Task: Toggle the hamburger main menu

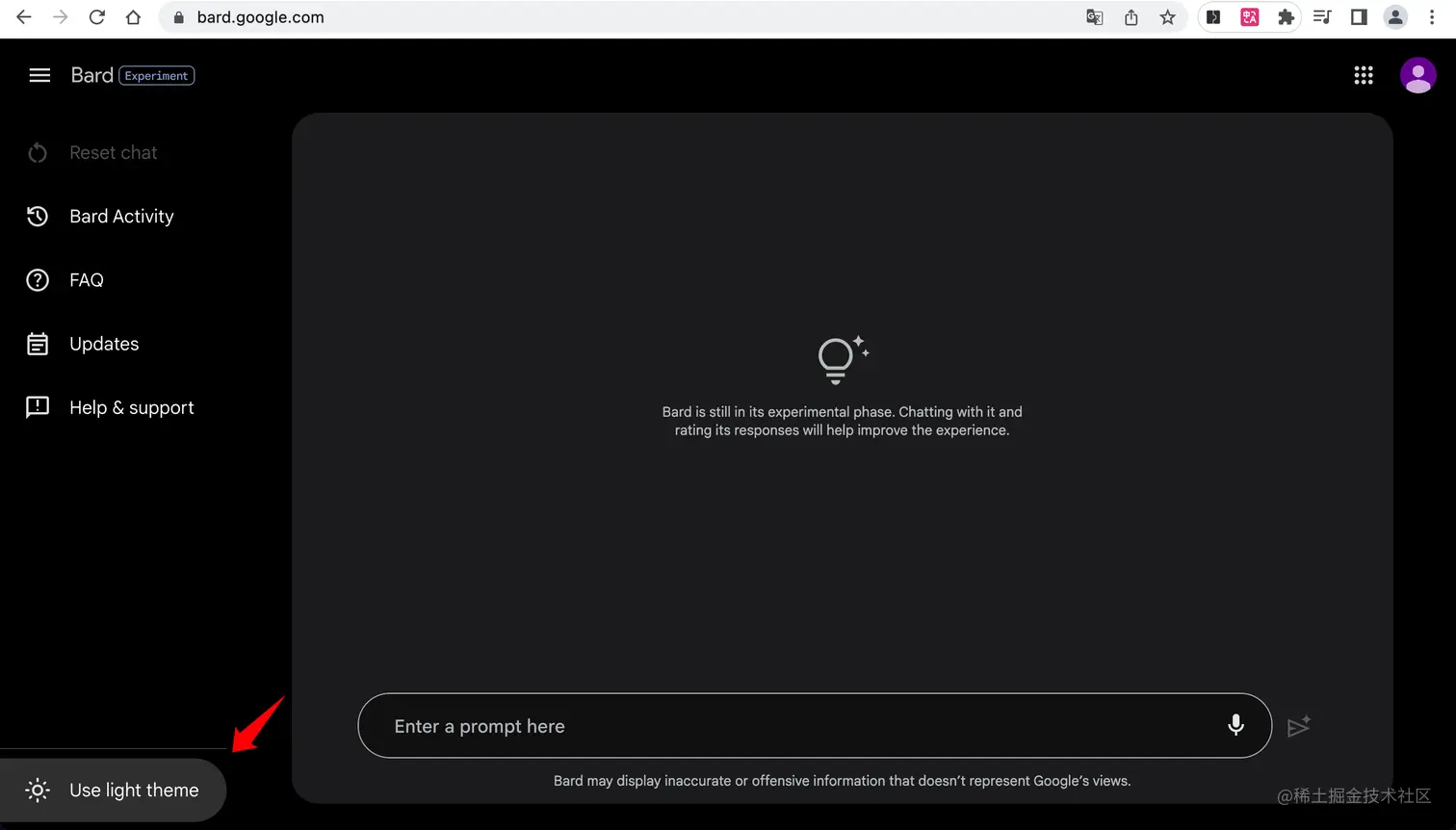Action: point(39,75)
